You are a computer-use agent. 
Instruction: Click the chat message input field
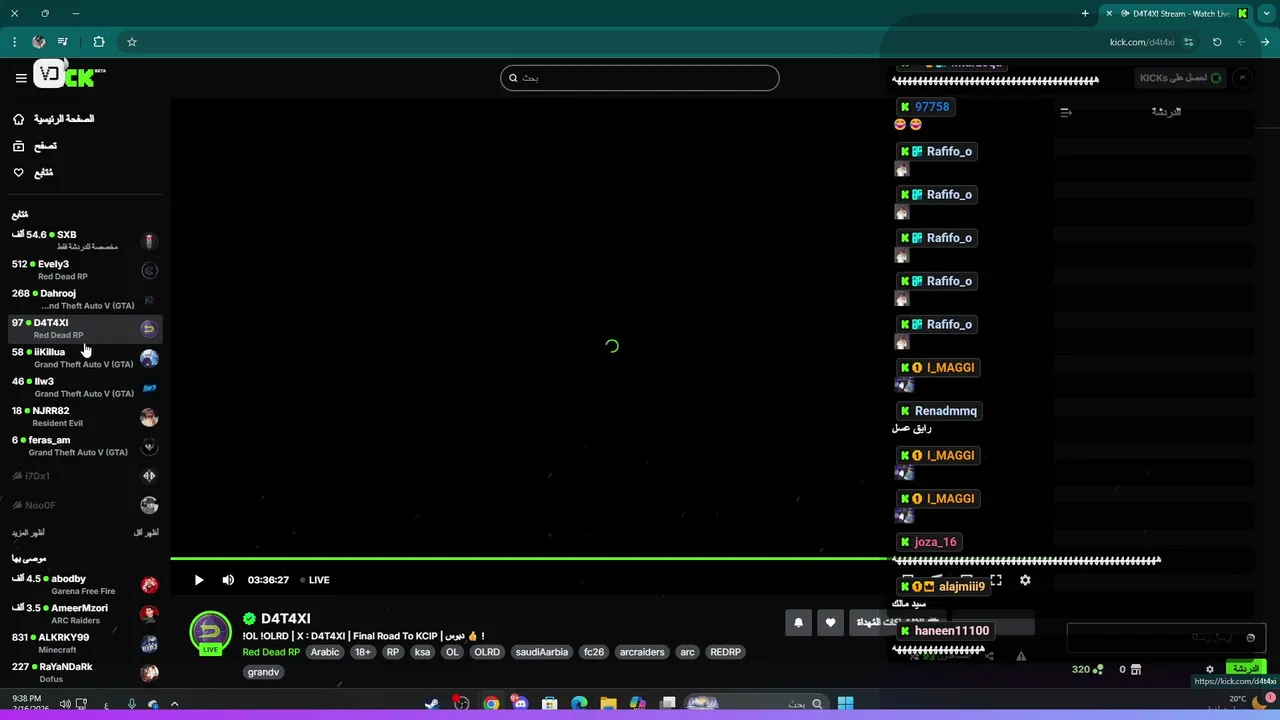point(1166,637)
